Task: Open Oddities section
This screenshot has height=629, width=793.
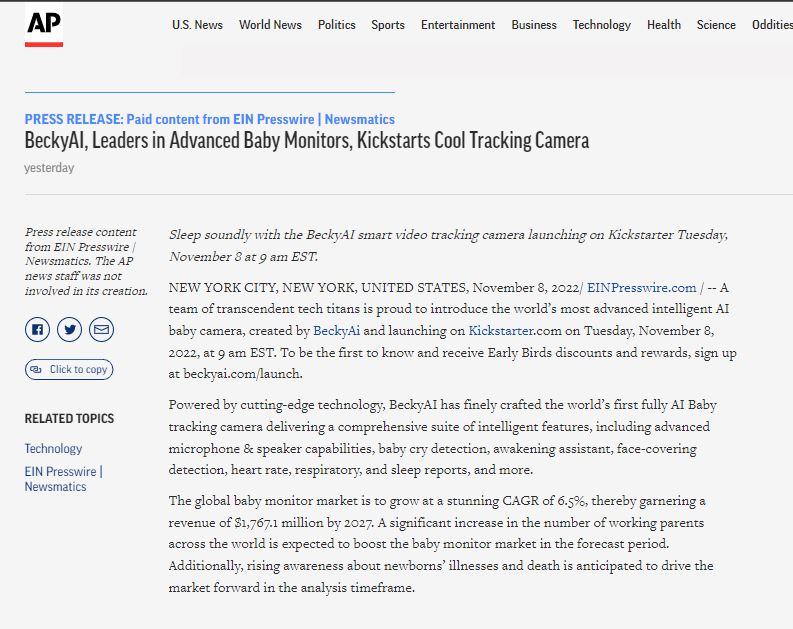Action: pos(772,25)
